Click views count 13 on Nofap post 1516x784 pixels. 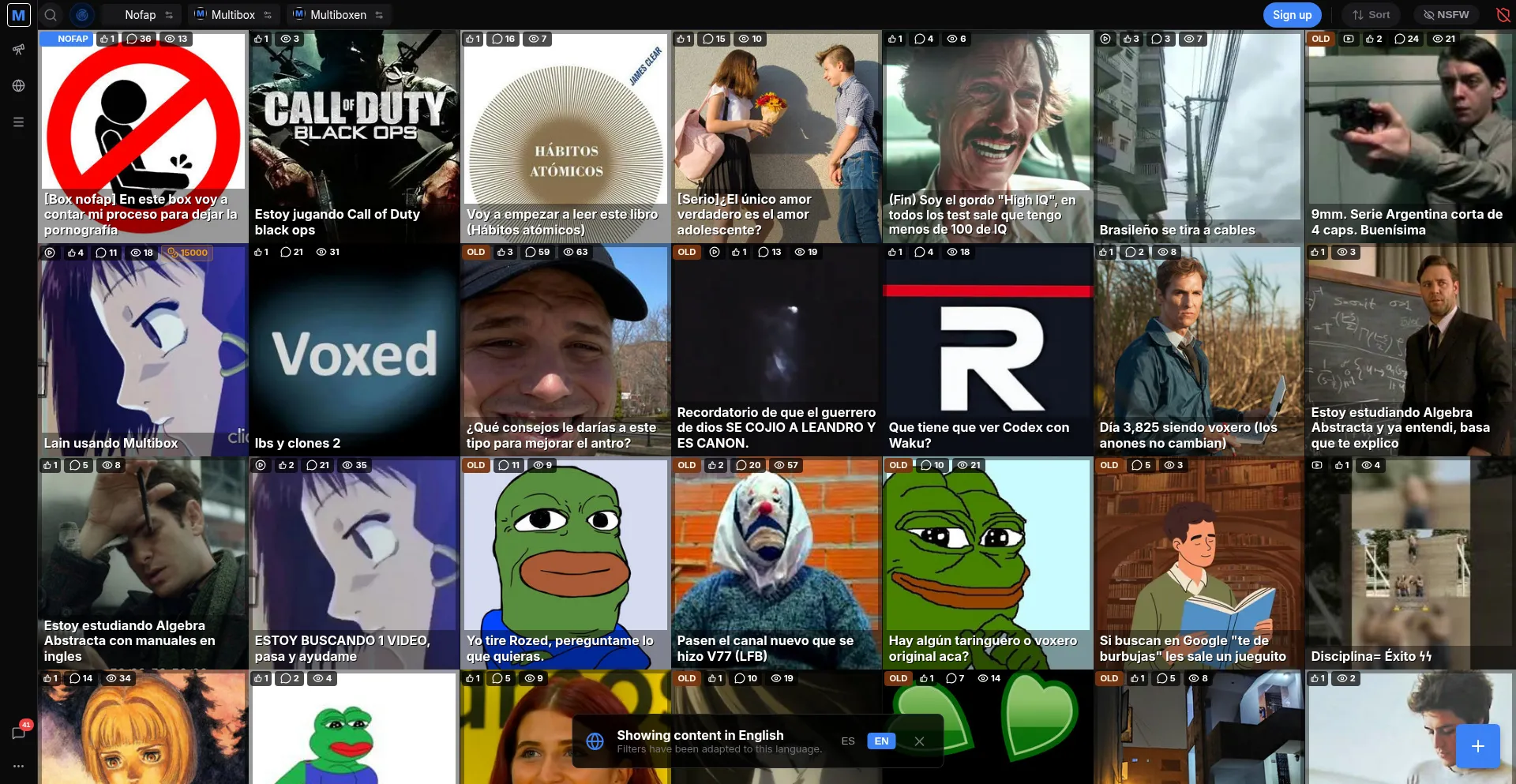[x=176, y=39]
